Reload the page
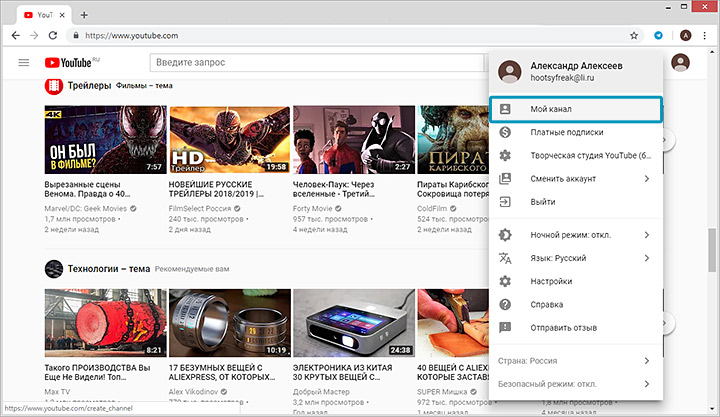This screenshot has height=417, width=720. tap(53, 35)
